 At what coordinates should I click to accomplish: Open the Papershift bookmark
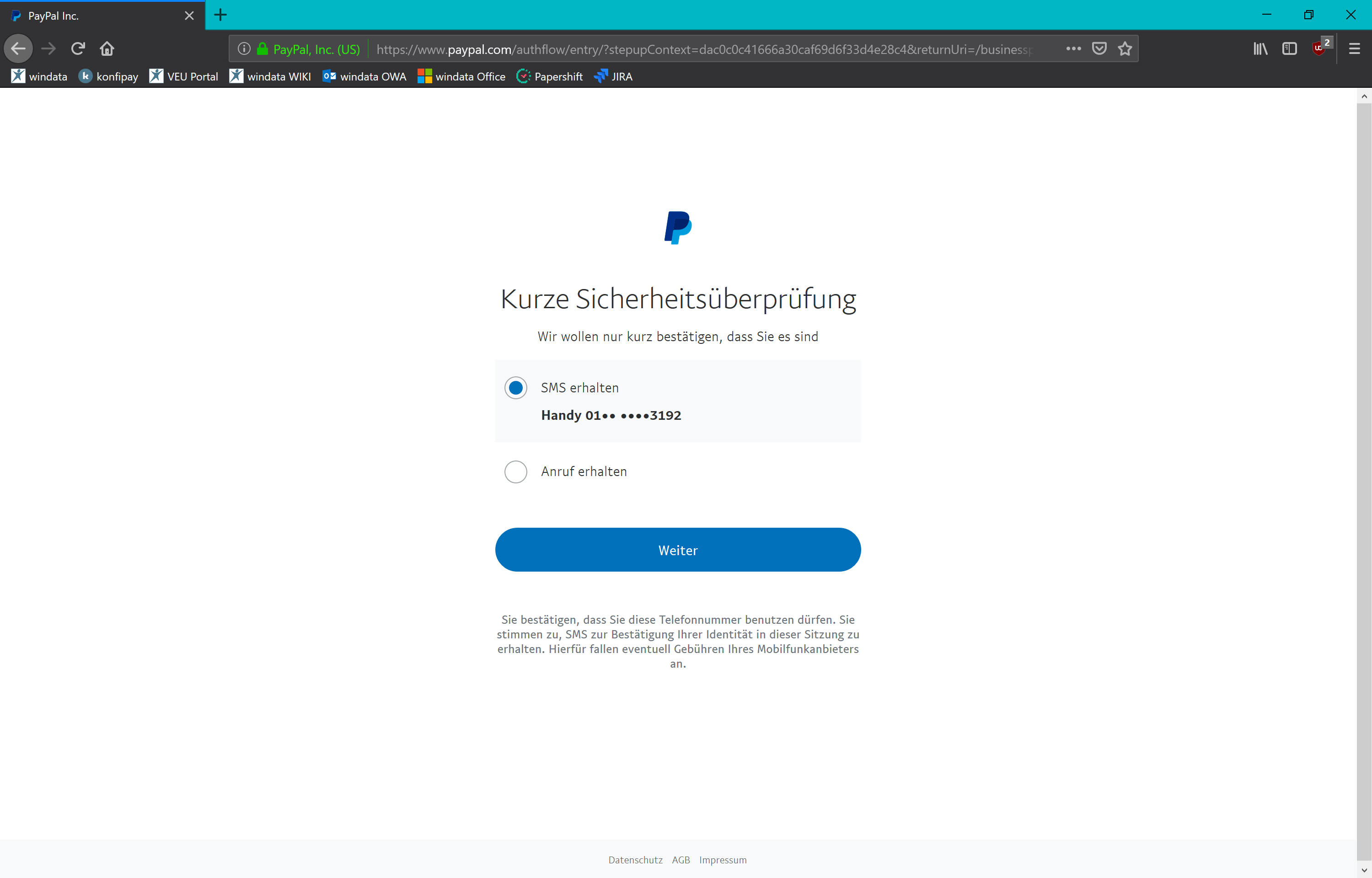(549, 76)
